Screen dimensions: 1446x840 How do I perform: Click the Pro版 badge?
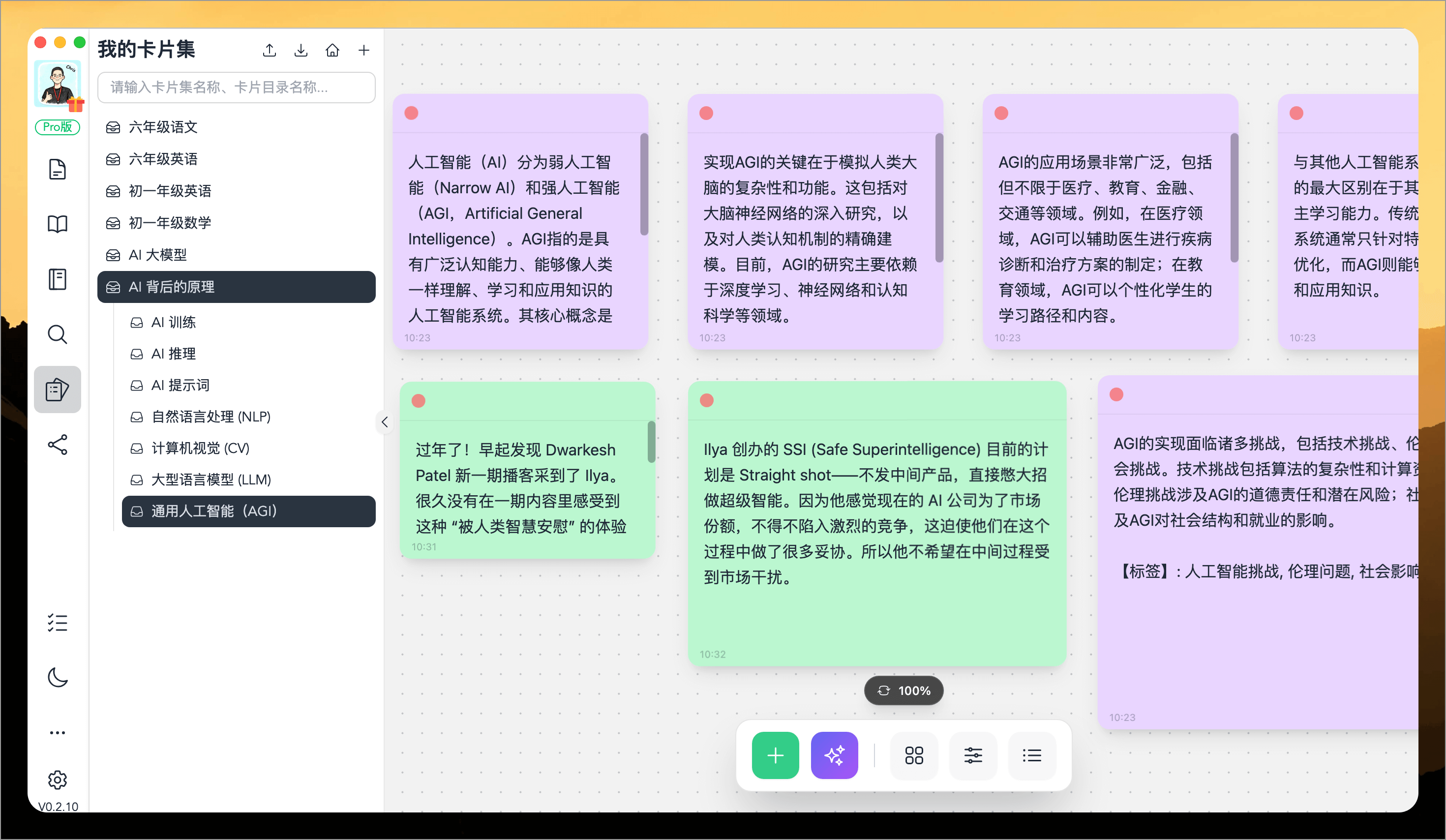pyautogui.click(x=58, y=127)
